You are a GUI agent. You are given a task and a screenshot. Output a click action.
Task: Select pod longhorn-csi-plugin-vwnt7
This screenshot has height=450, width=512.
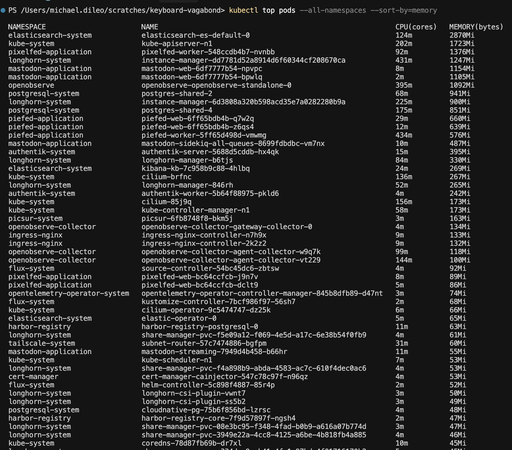point(193,393)
